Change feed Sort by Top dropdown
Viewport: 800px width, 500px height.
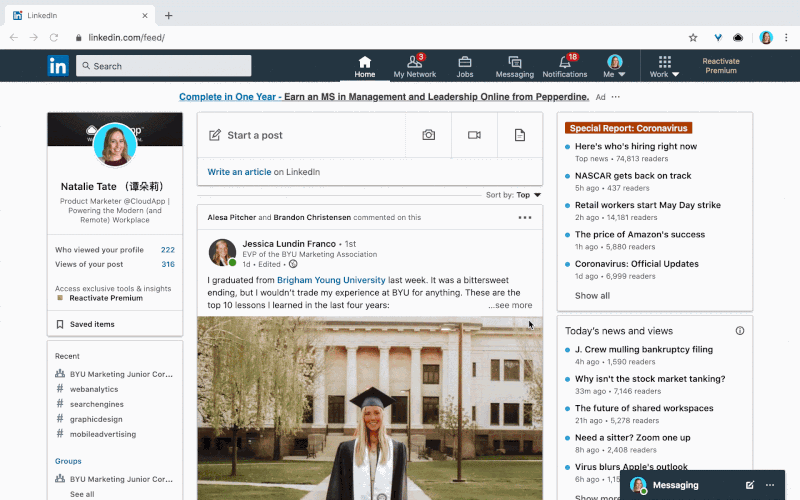point(528,195)
